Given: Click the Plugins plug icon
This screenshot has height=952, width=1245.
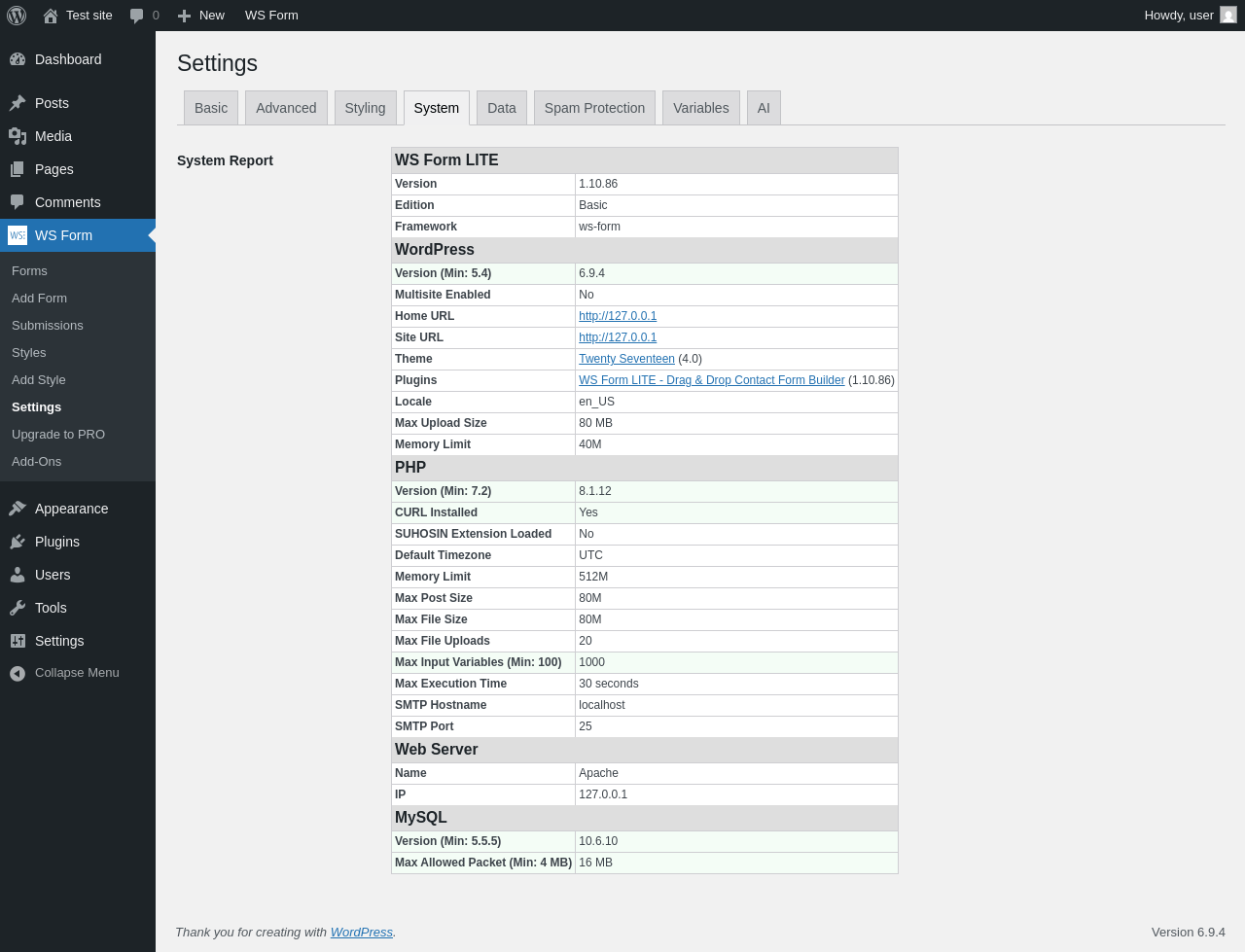Looking at the screenshot, I should [18, 542].
